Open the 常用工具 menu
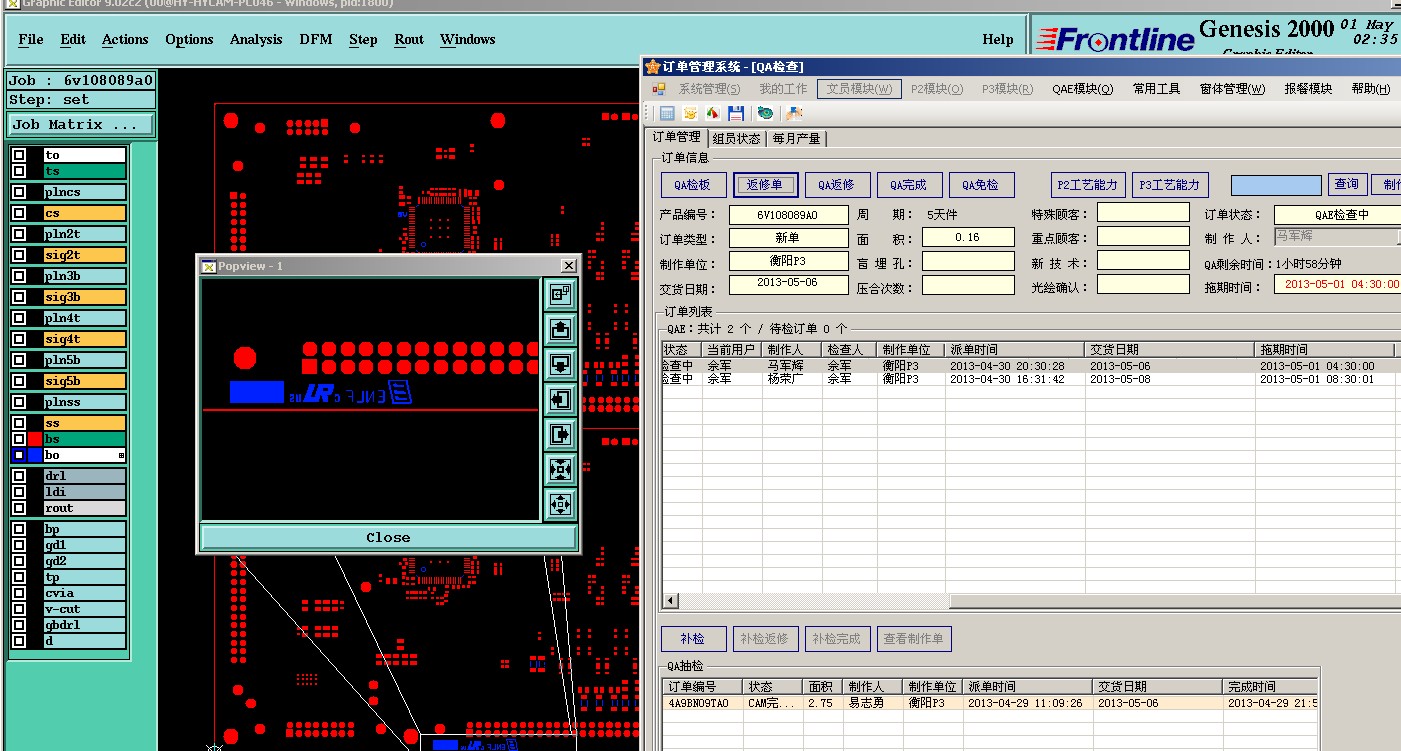Viewport: 1401px width, 751px height. tap(1156, 89)
